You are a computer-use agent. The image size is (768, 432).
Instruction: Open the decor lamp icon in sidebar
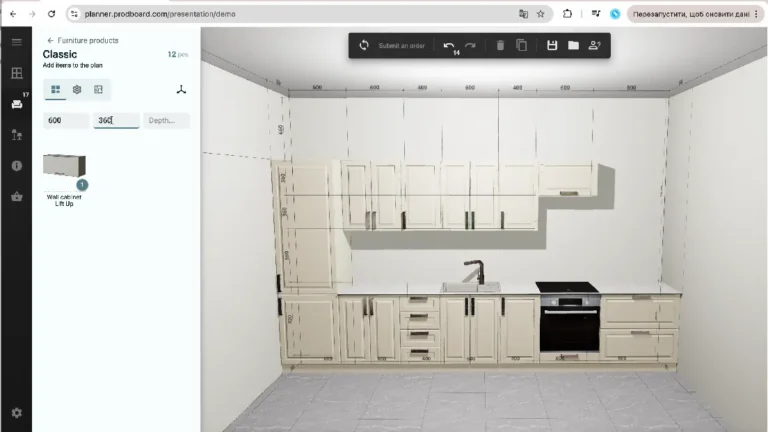[x=16, y=135]
